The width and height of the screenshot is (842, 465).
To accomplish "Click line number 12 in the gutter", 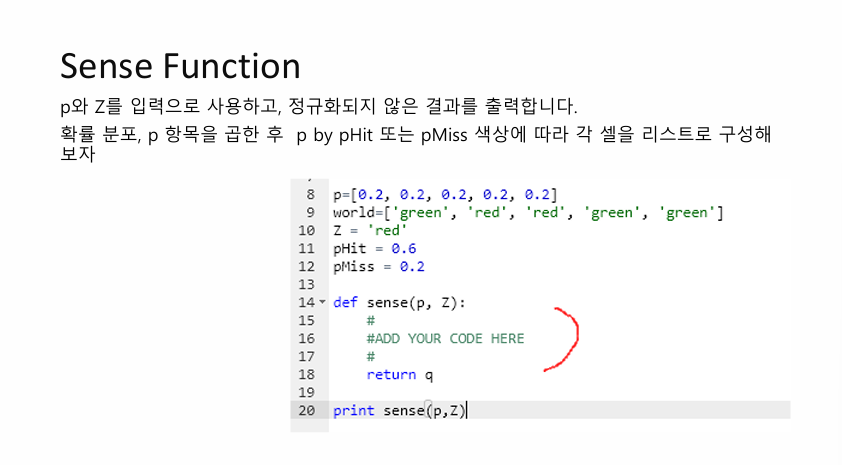I will pyautogui.click(x=307, y=266).
